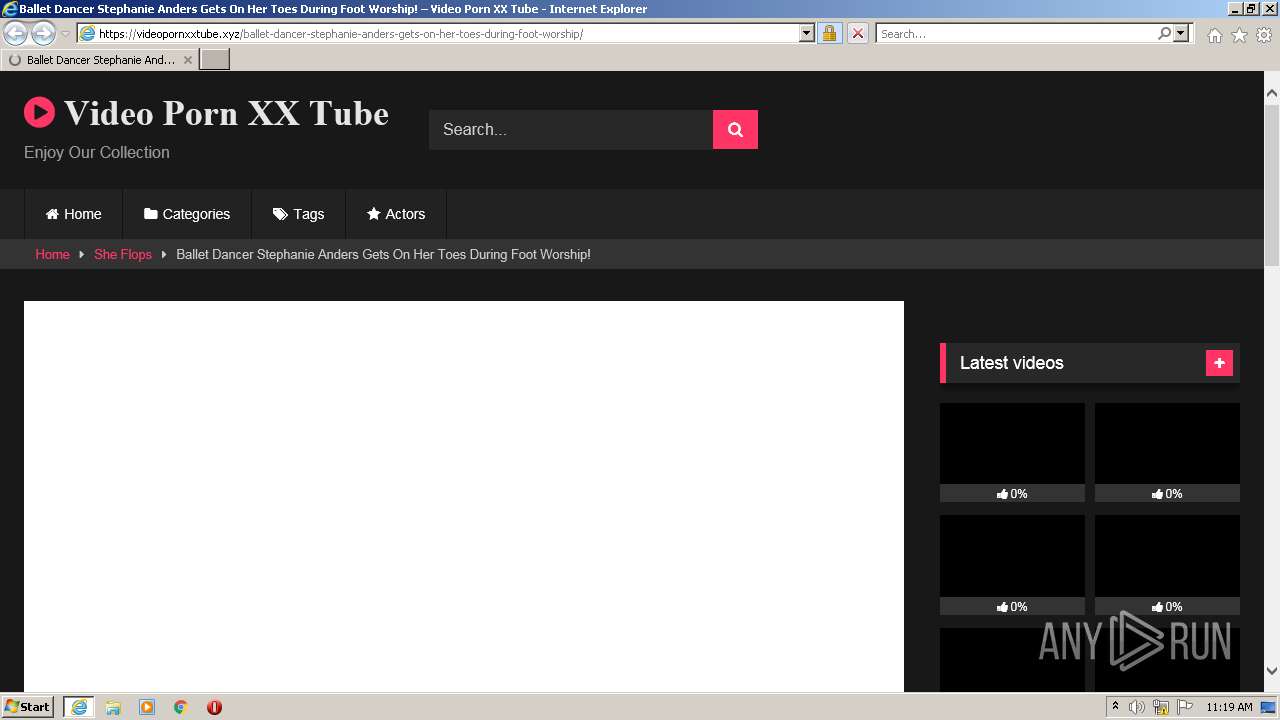Click the volume speaker tray icon
This screenshot has height=720, width=1280.
(1137, 707)
